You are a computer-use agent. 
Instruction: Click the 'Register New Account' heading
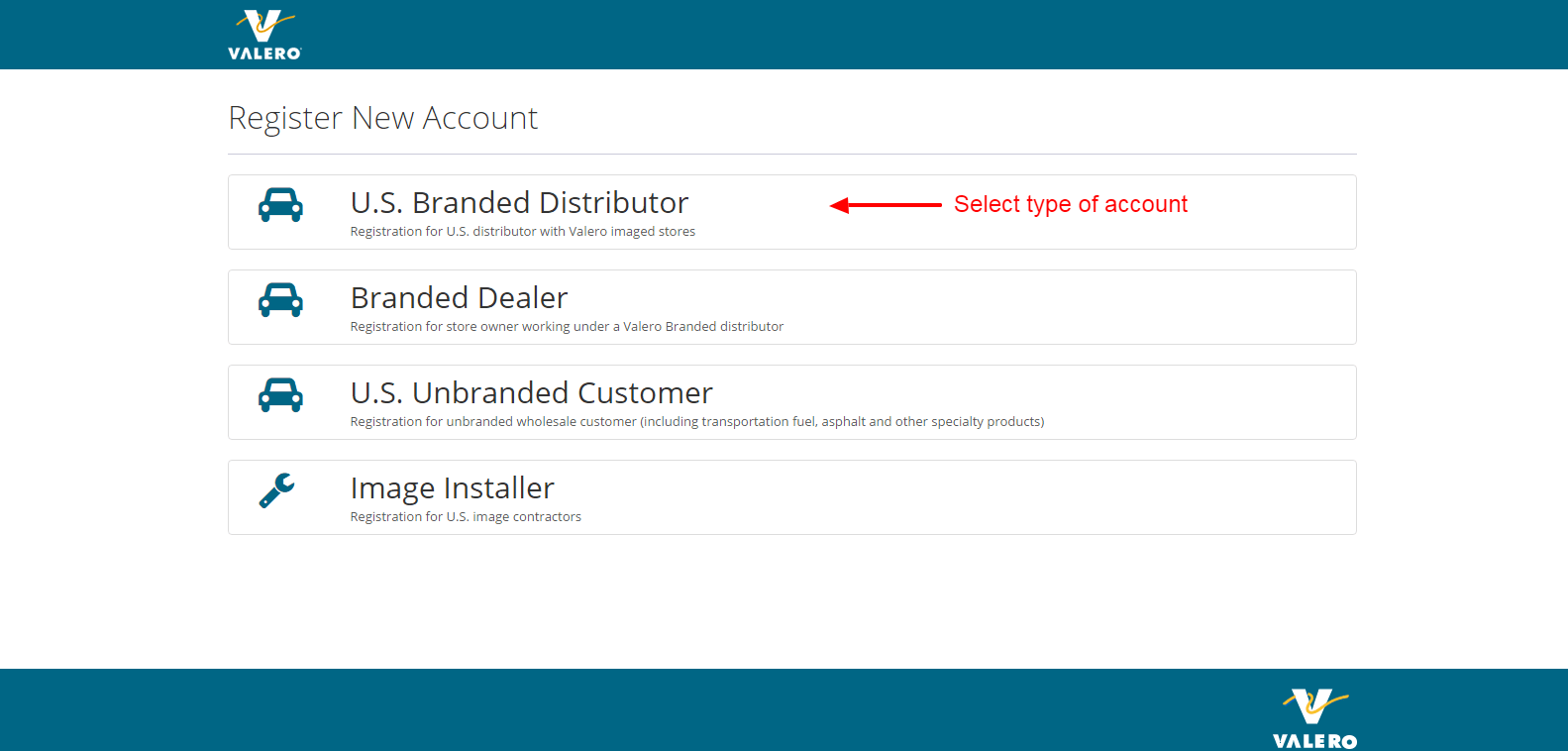[383, 118]
